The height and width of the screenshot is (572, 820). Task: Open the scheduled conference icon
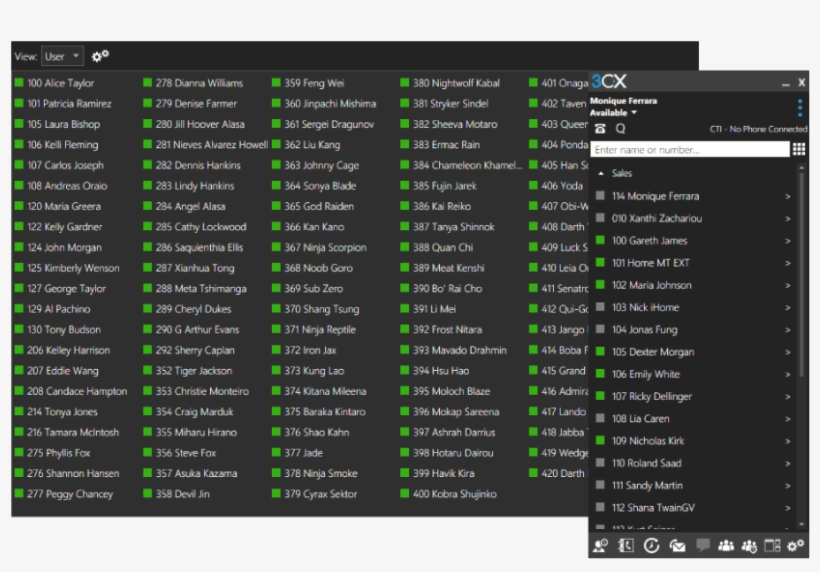[749, 546]
